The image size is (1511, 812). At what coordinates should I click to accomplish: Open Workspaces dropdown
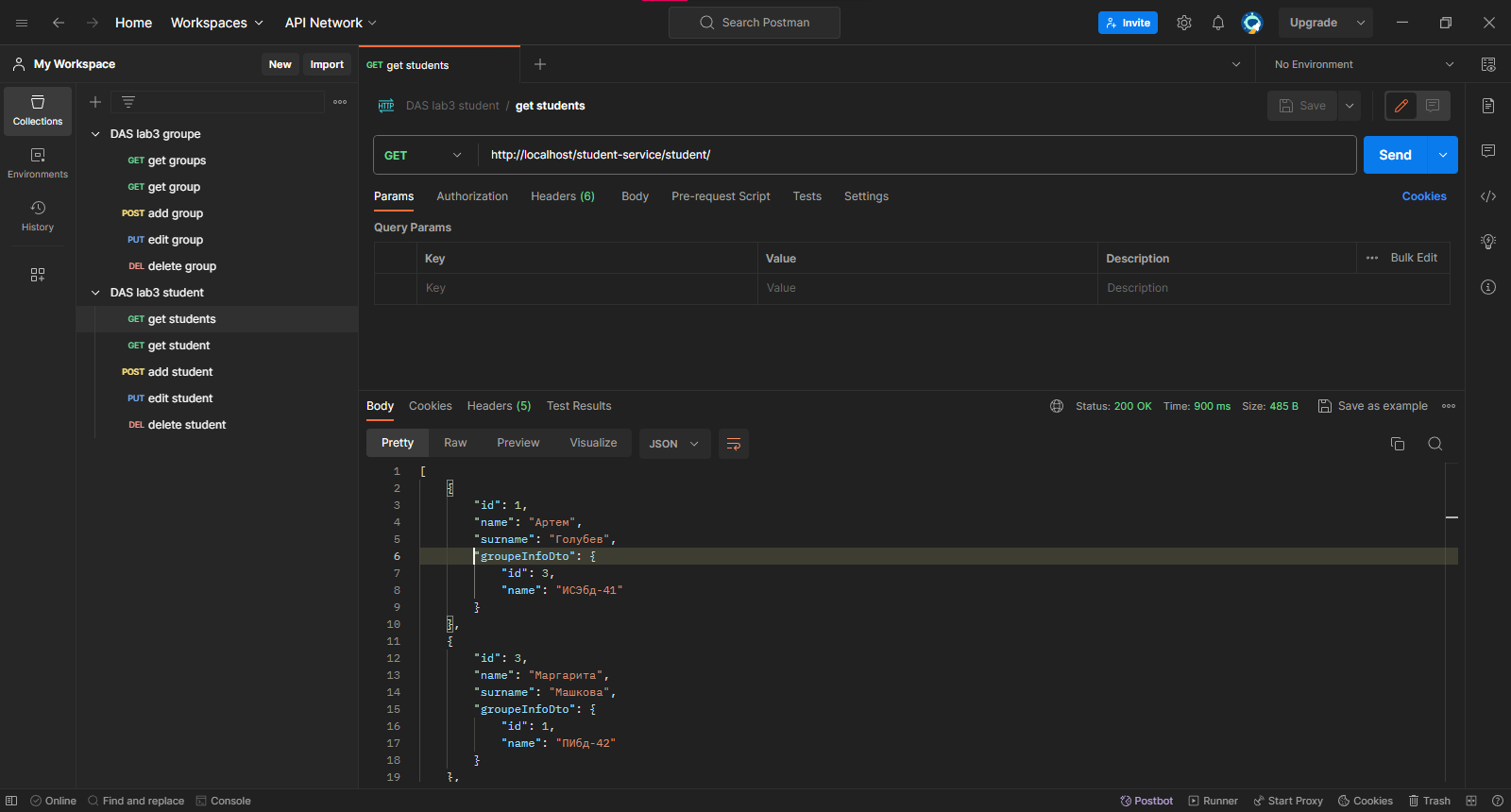(216, 23)
